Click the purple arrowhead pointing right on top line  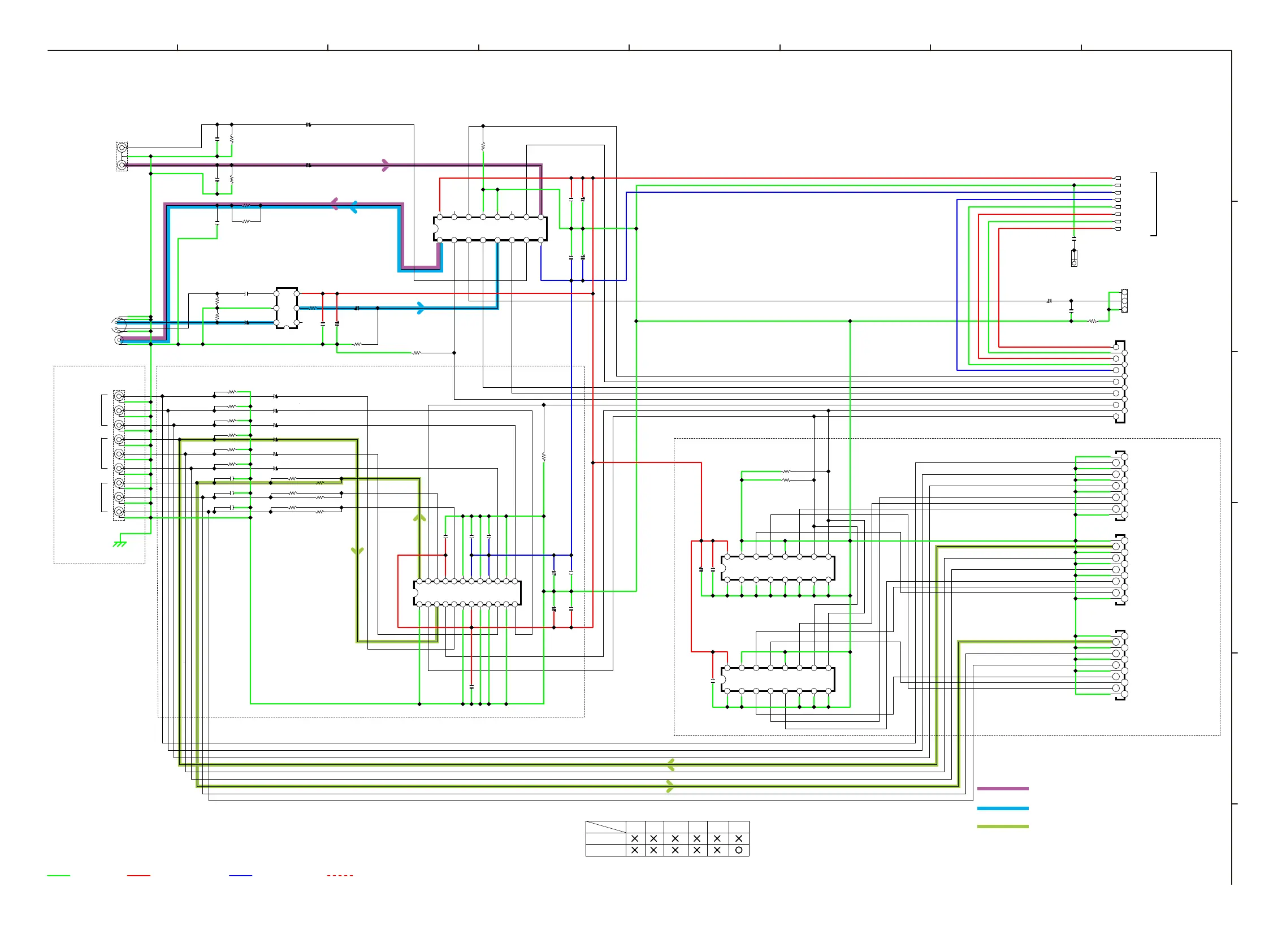386,166
